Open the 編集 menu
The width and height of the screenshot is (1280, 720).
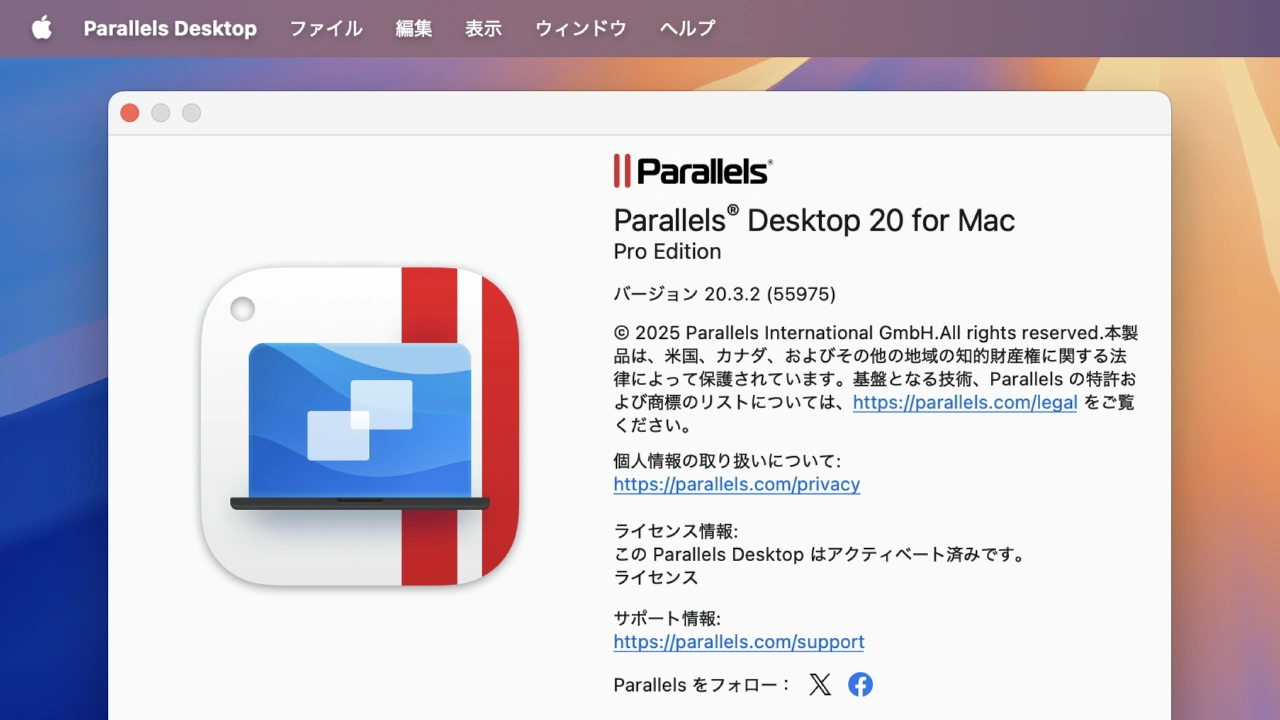[414, 28]
